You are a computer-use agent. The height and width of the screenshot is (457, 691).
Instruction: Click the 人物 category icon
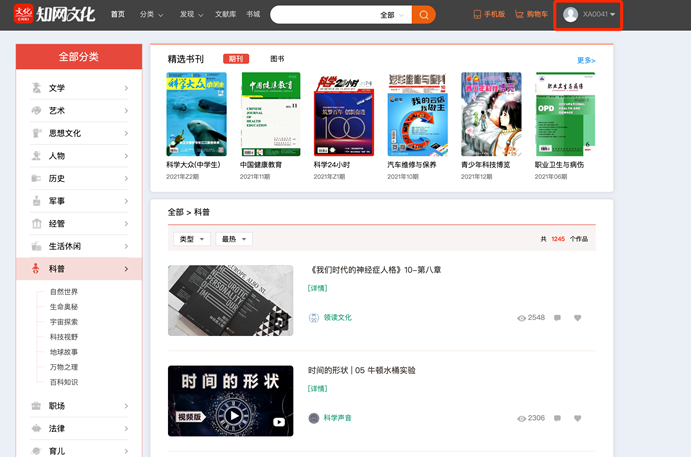tap(37, 156)
